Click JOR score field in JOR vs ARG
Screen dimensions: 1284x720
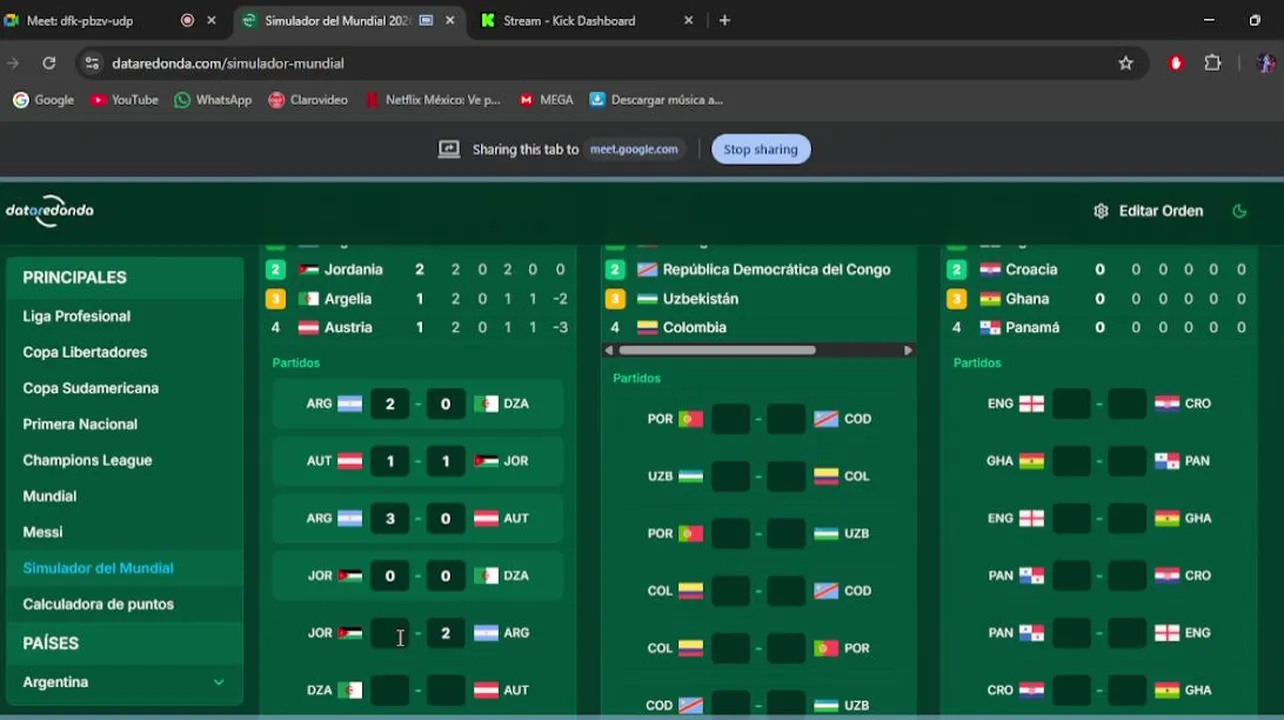(x=390, y=633)
